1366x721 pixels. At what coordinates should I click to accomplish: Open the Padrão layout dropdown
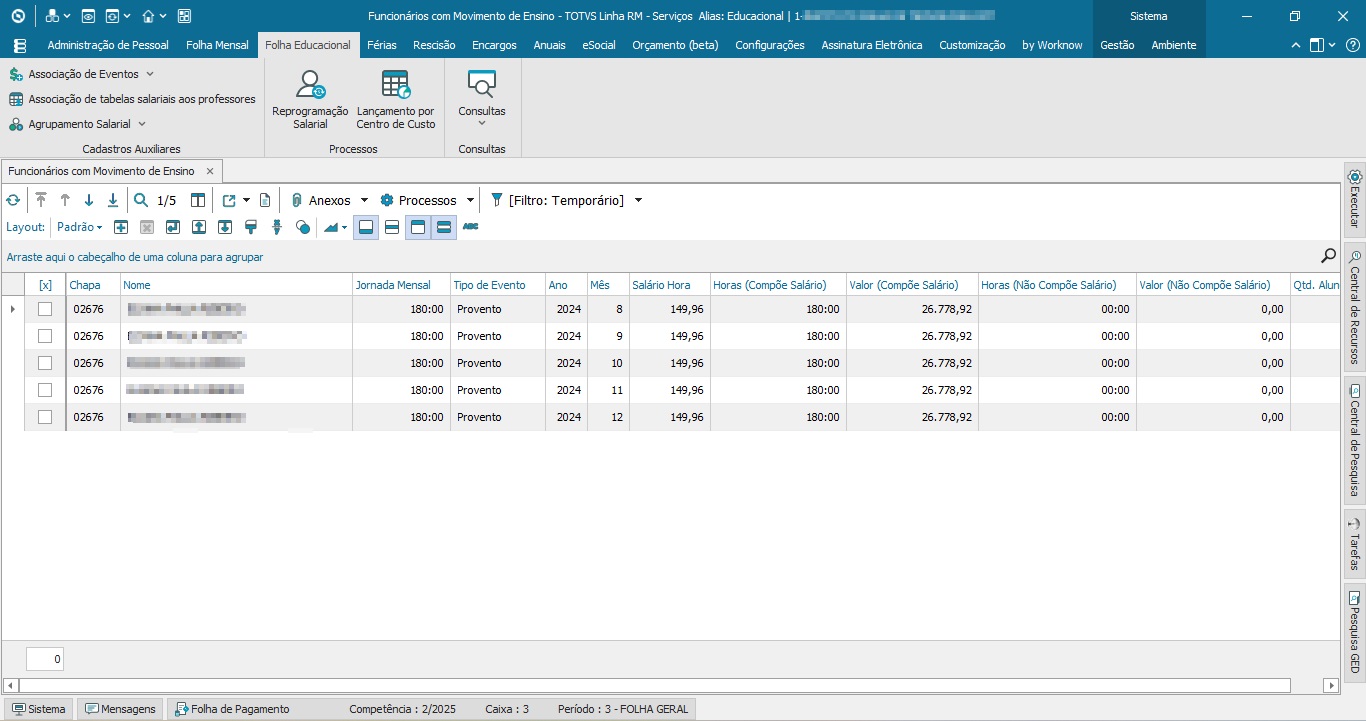pos(79,227)
